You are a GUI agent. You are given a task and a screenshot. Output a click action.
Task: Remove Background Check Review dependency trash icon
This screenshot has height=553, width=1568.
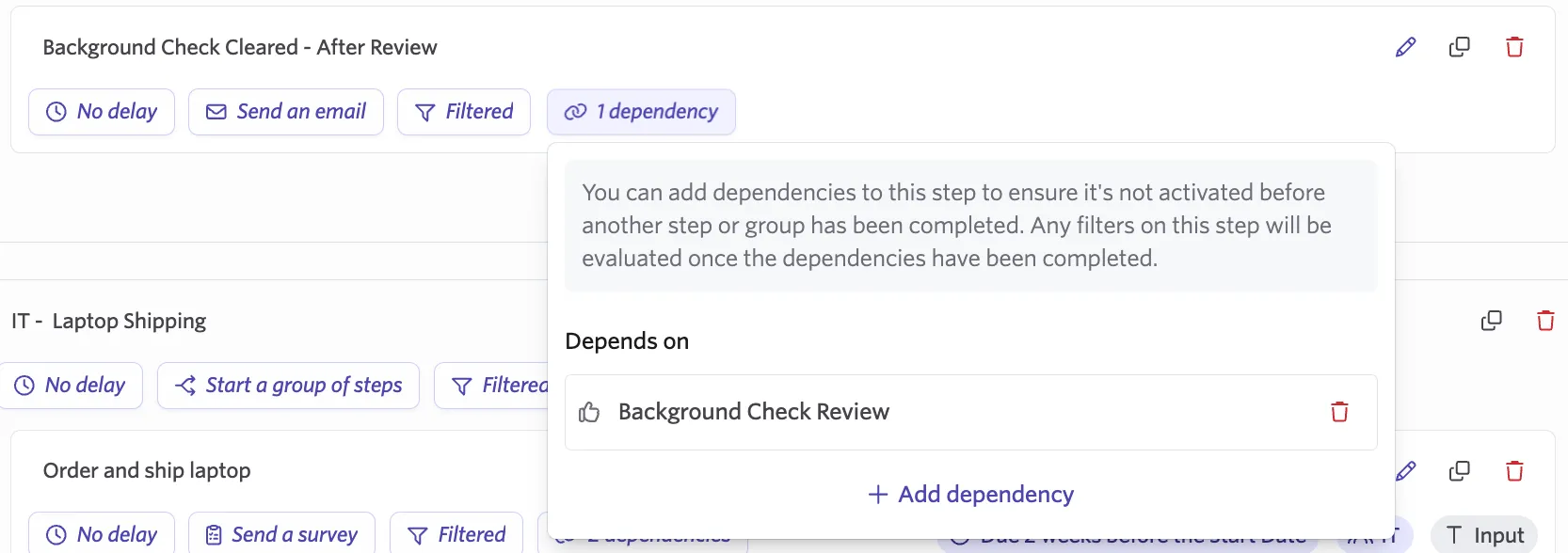tap(1339, 412)
